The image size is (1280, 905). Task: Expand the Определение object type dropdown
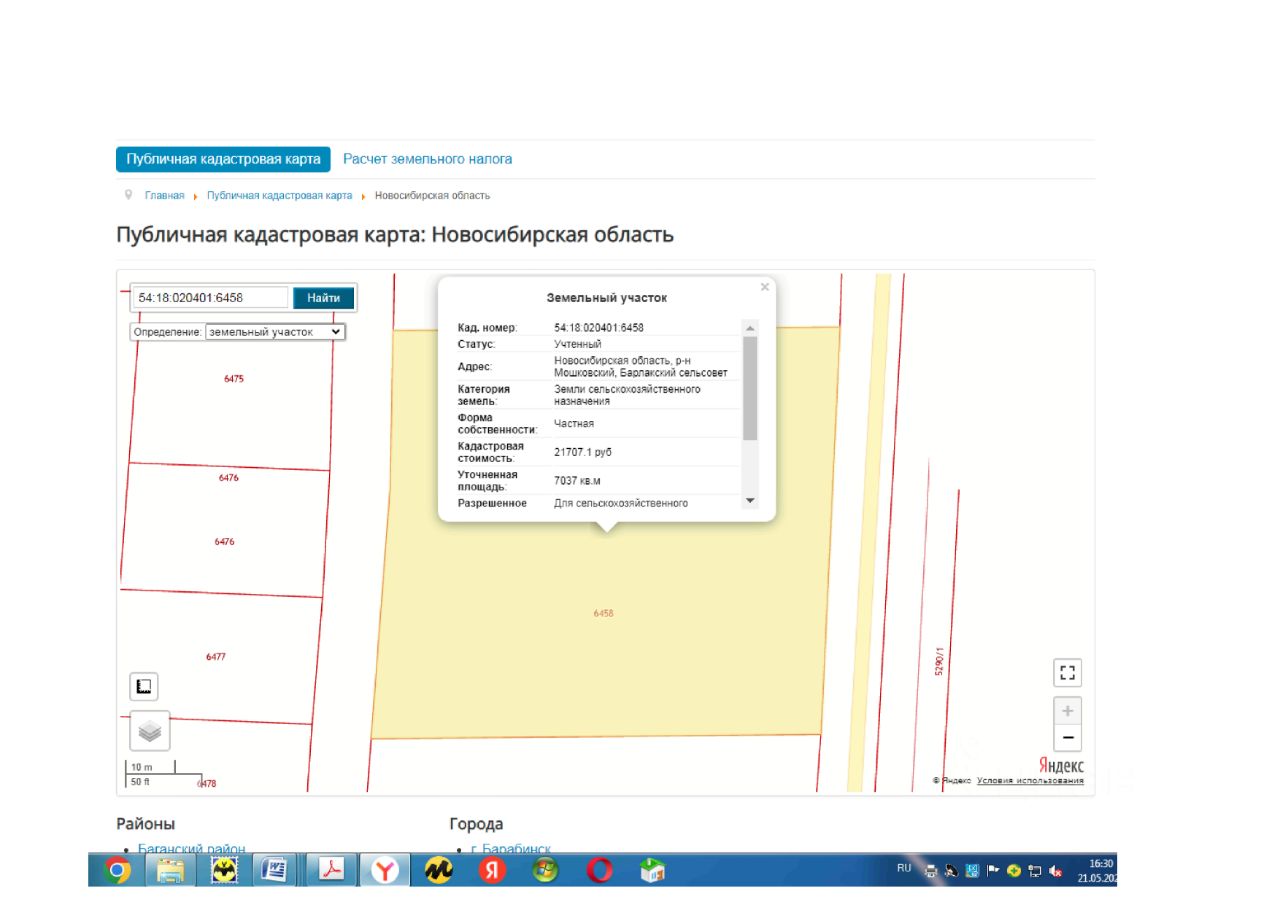pyautogui.click(x=275, y=332)
